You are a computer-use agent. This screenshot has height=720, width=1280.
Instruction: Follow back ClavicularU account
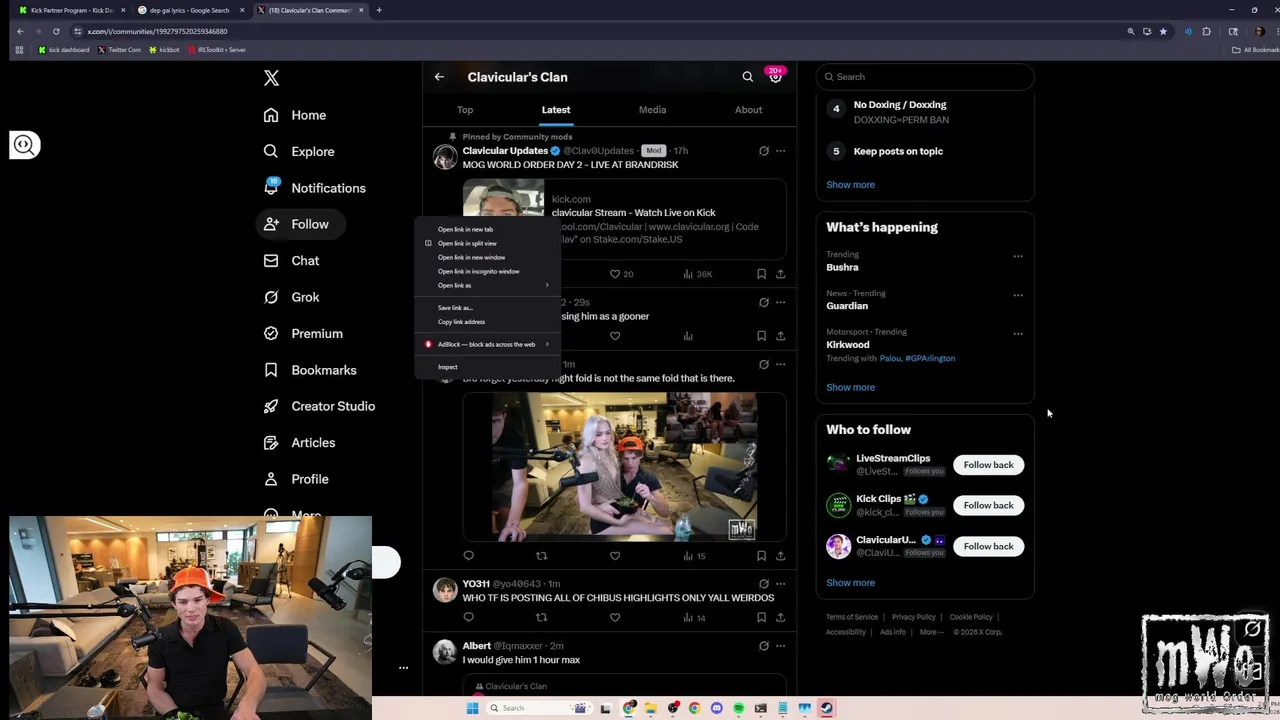click(988, 546)
